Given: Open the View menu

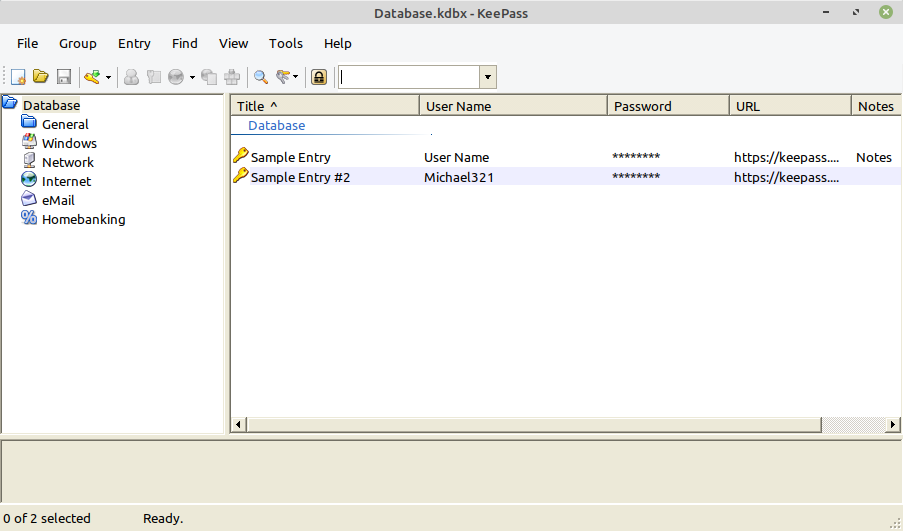Looking at the screenshot, I should pos(233,43).
